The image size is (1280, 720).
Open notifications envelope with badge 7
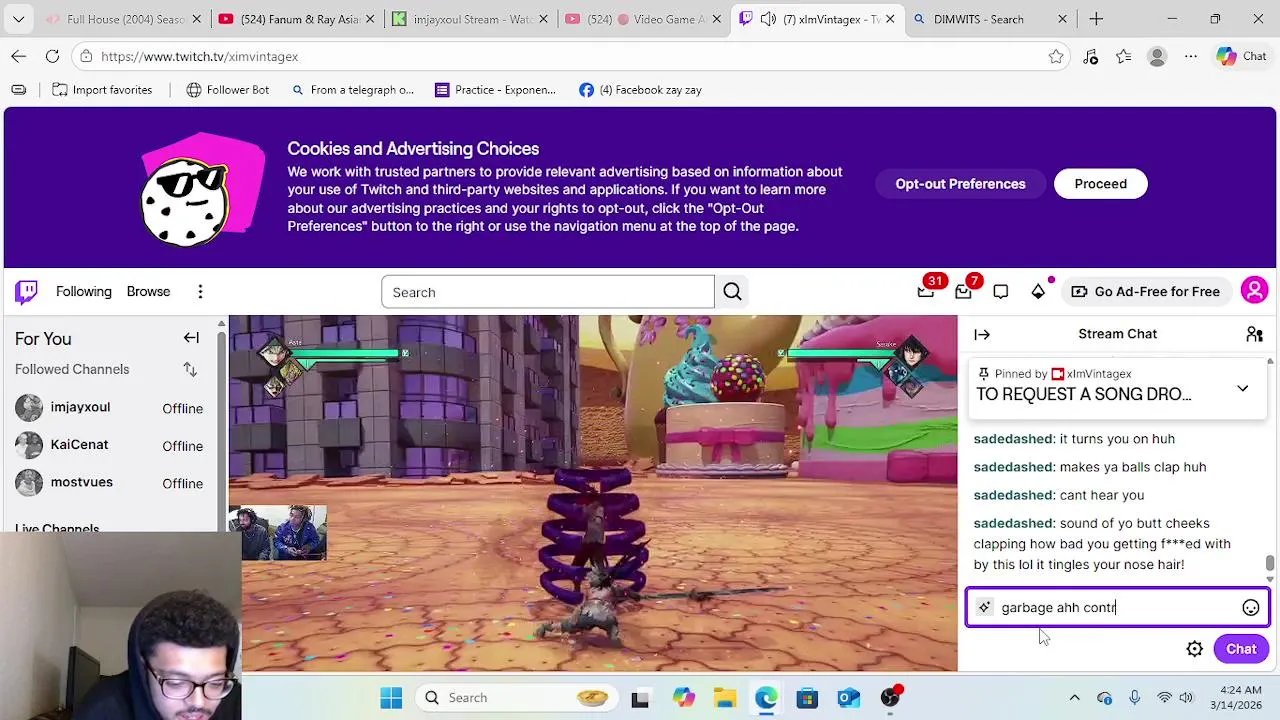coord(963,292)
